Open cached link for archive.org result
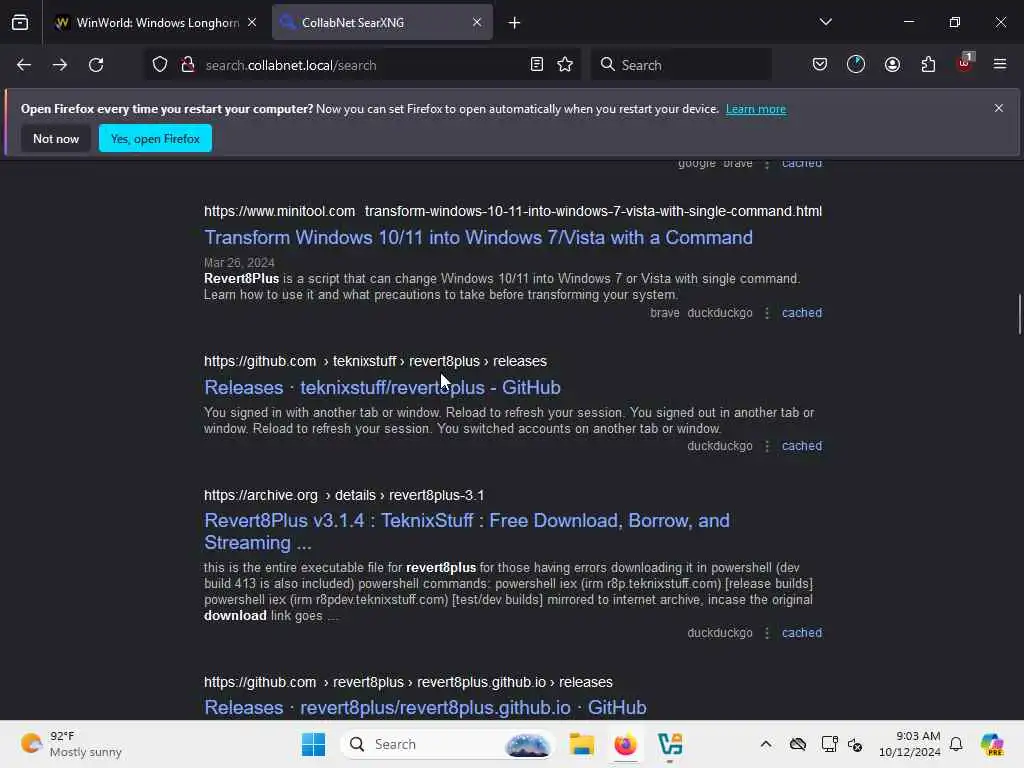Image resolution: width=1024 pixels, height=768 pixels. point(802,633)
